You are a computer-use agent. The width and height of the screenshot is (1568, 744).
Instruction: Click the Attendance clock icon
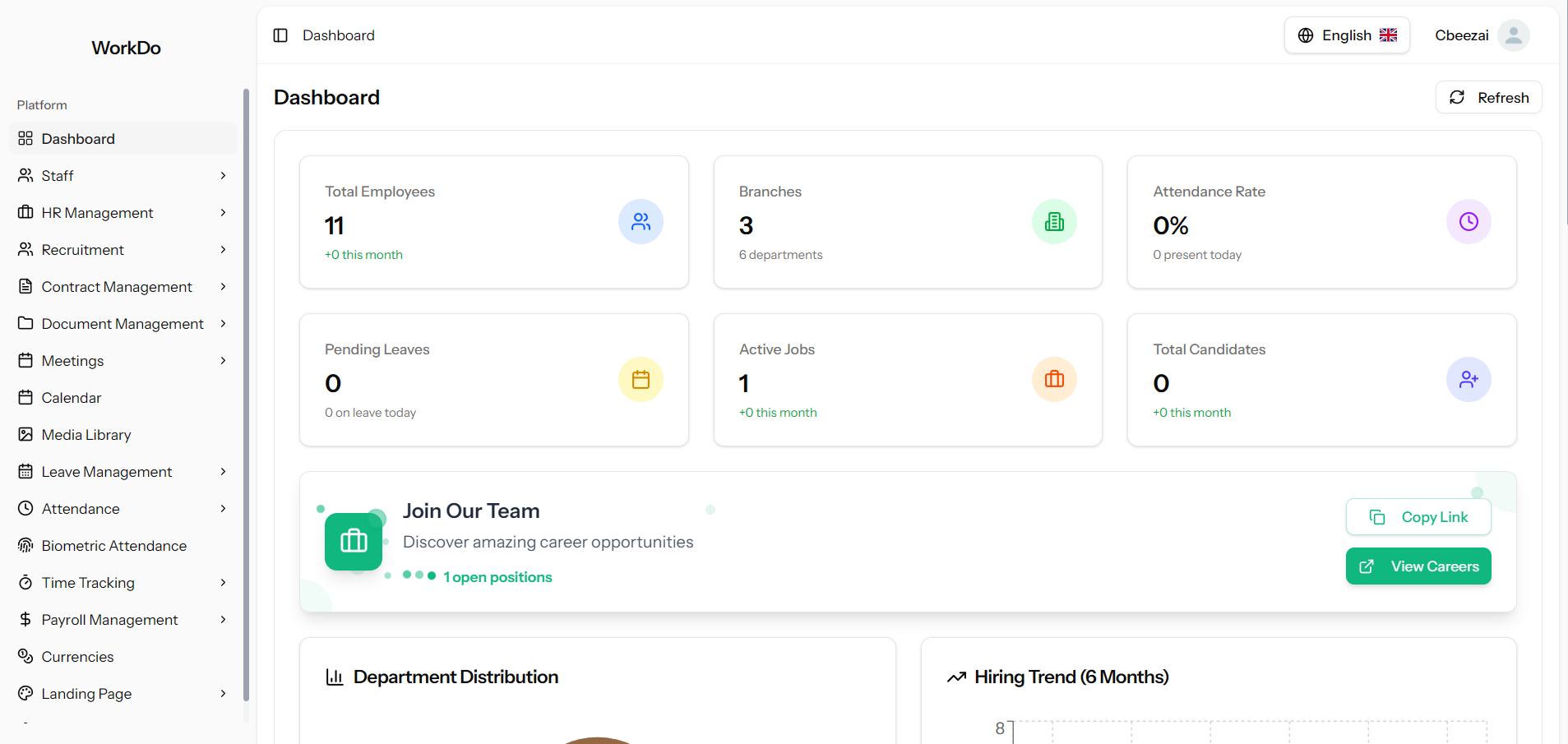click(x=25, y=508)
